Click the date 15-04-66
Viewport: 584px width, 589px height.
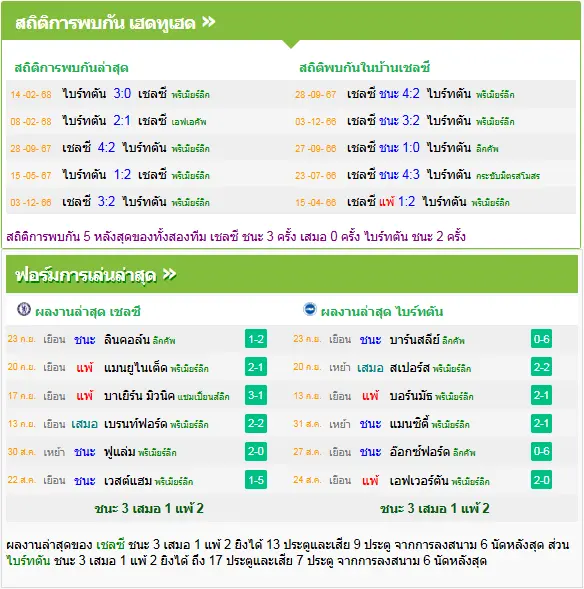[315, 202]
